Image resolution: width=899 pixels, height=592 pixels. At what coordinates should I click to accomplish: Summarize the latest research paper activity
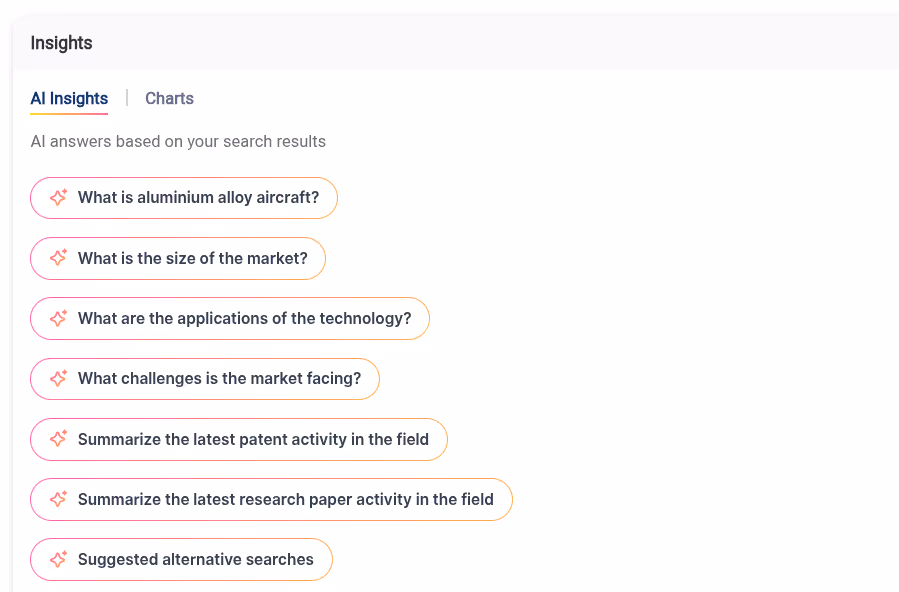click(271, 500)
